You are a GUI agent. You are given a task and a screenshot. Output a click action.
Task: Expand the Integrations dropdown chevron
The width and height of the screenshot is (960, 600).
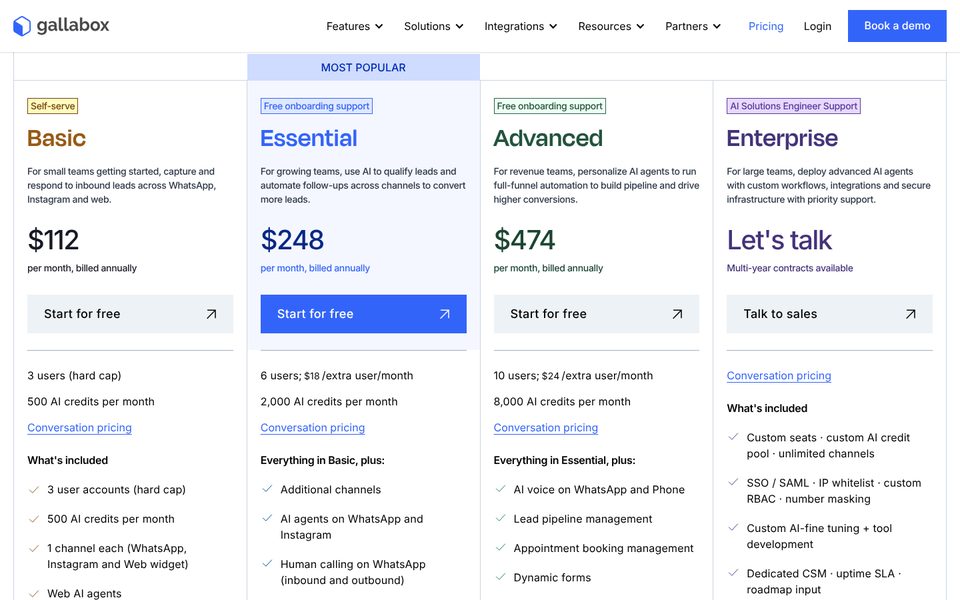[553, 26]
